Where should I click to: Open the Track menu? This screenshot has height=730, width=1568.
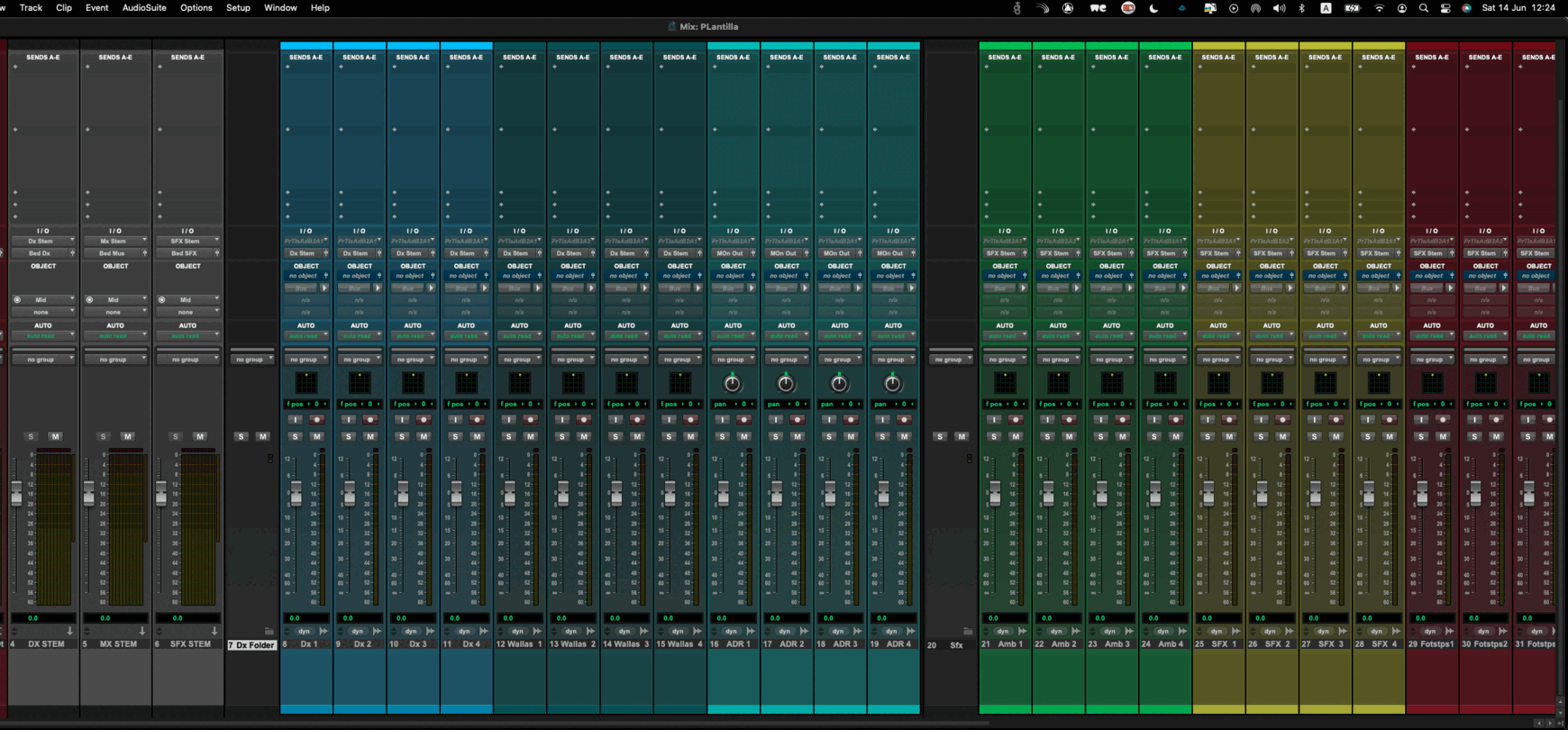point(31,8)
